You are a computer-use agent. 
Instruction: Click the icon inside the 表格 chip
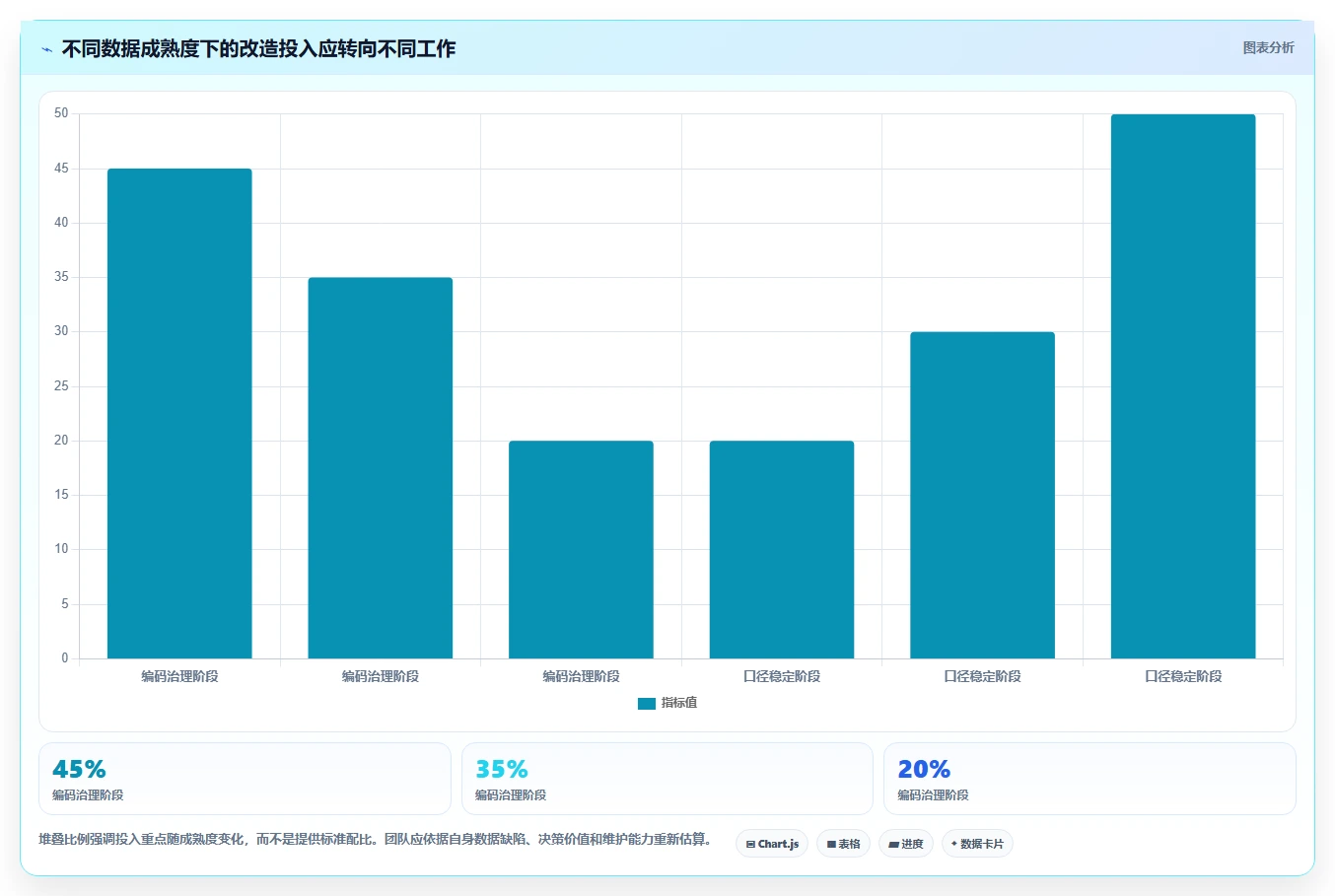[831, 844]
